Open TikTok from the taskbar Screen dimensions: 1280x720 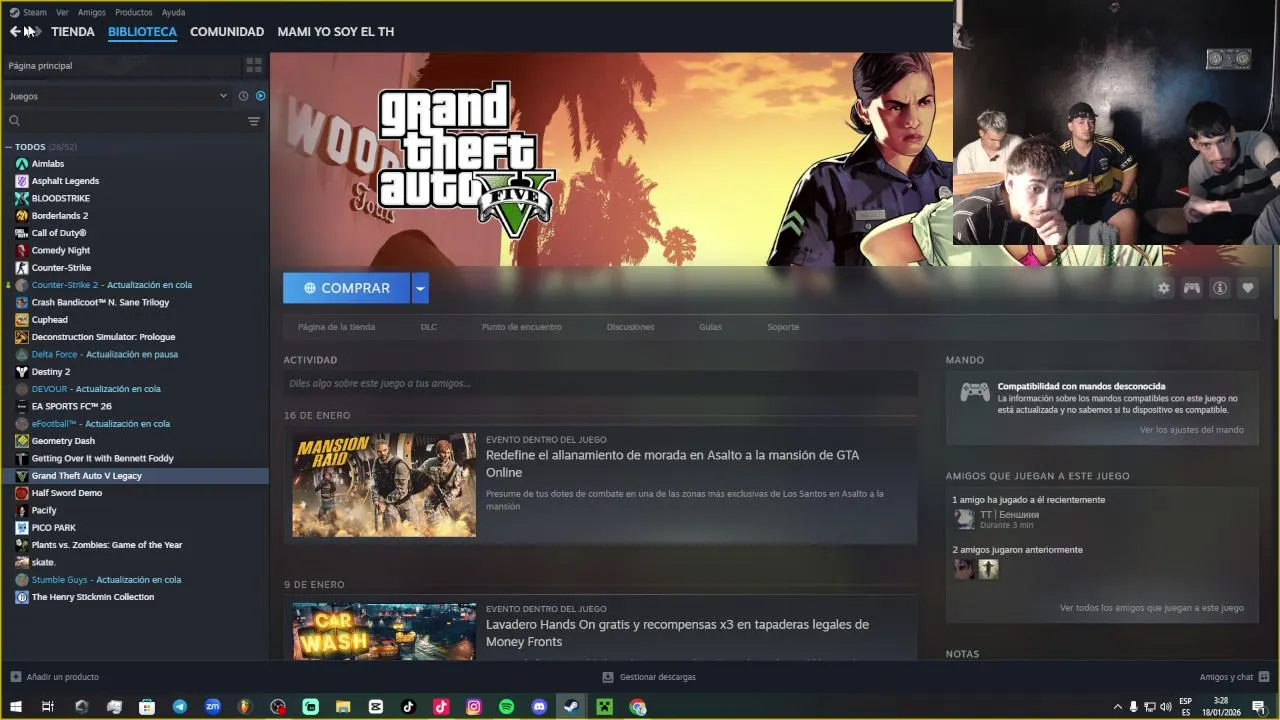(408, 707)
